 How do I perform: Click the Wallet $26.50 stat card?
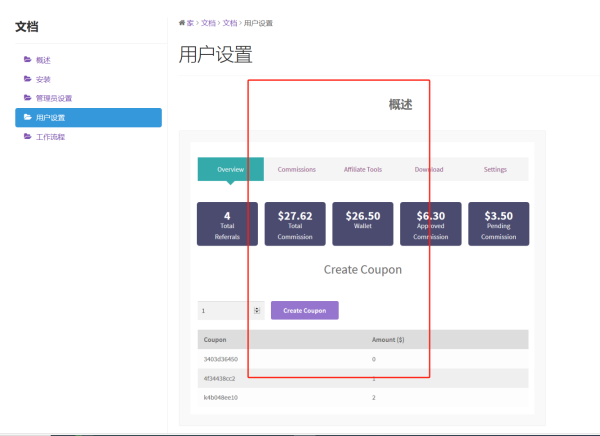(362, 224)
